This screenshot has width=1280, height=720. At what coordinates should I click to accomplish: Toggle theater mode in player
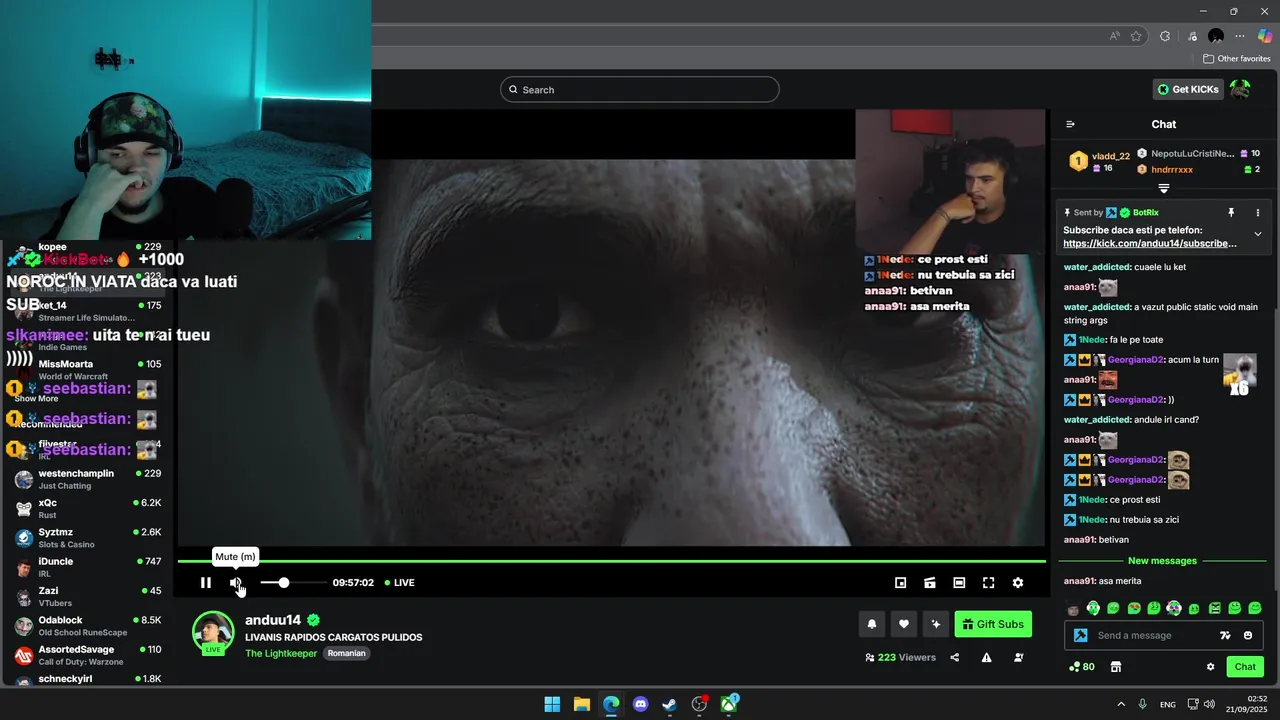959,583
